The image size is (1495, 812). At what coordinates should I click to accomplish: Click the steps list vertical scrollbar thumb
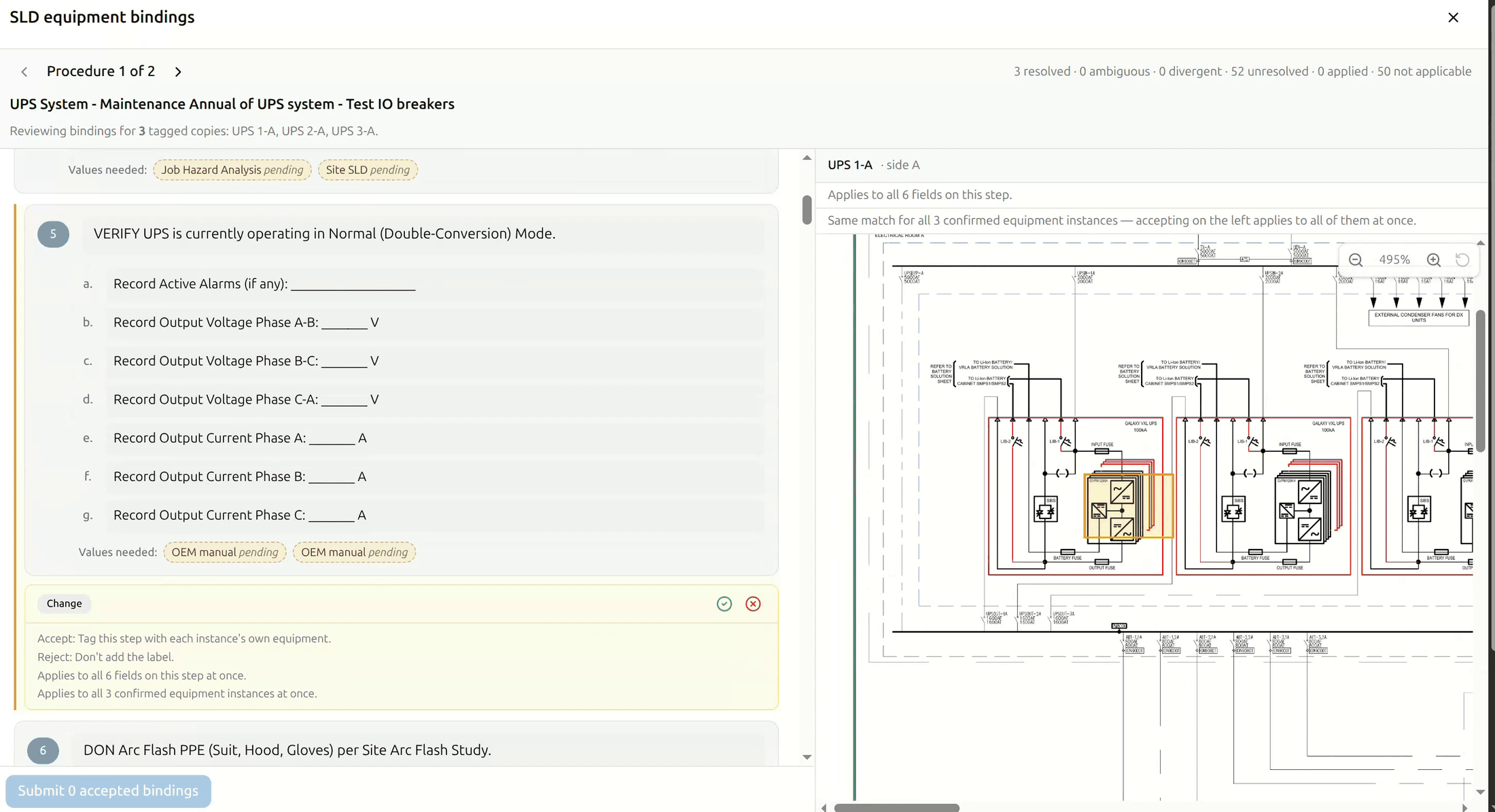coord(807,210)
